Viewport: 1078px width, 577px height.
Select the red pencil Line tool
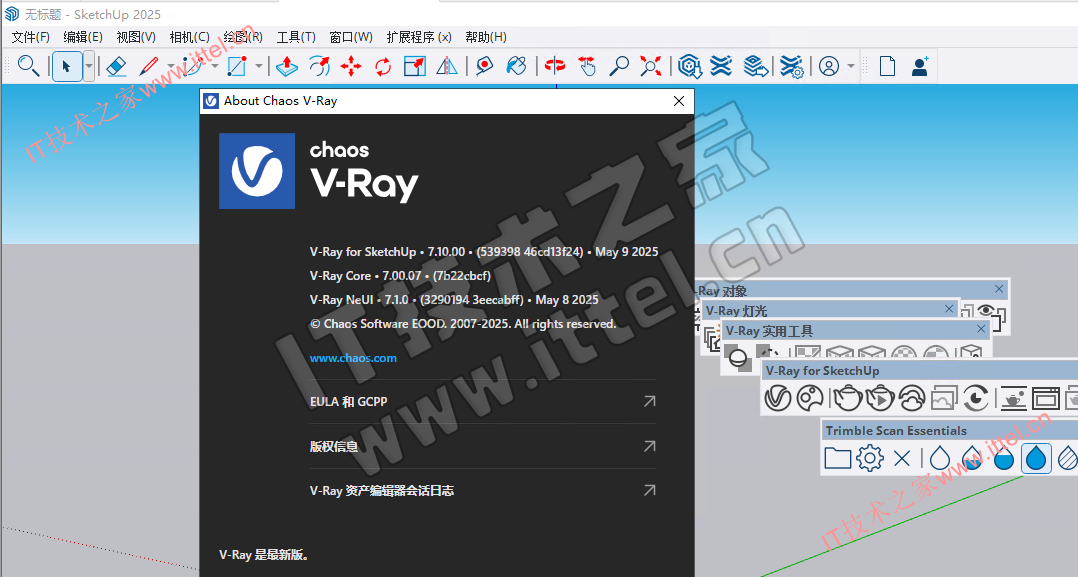click(148, 66)
